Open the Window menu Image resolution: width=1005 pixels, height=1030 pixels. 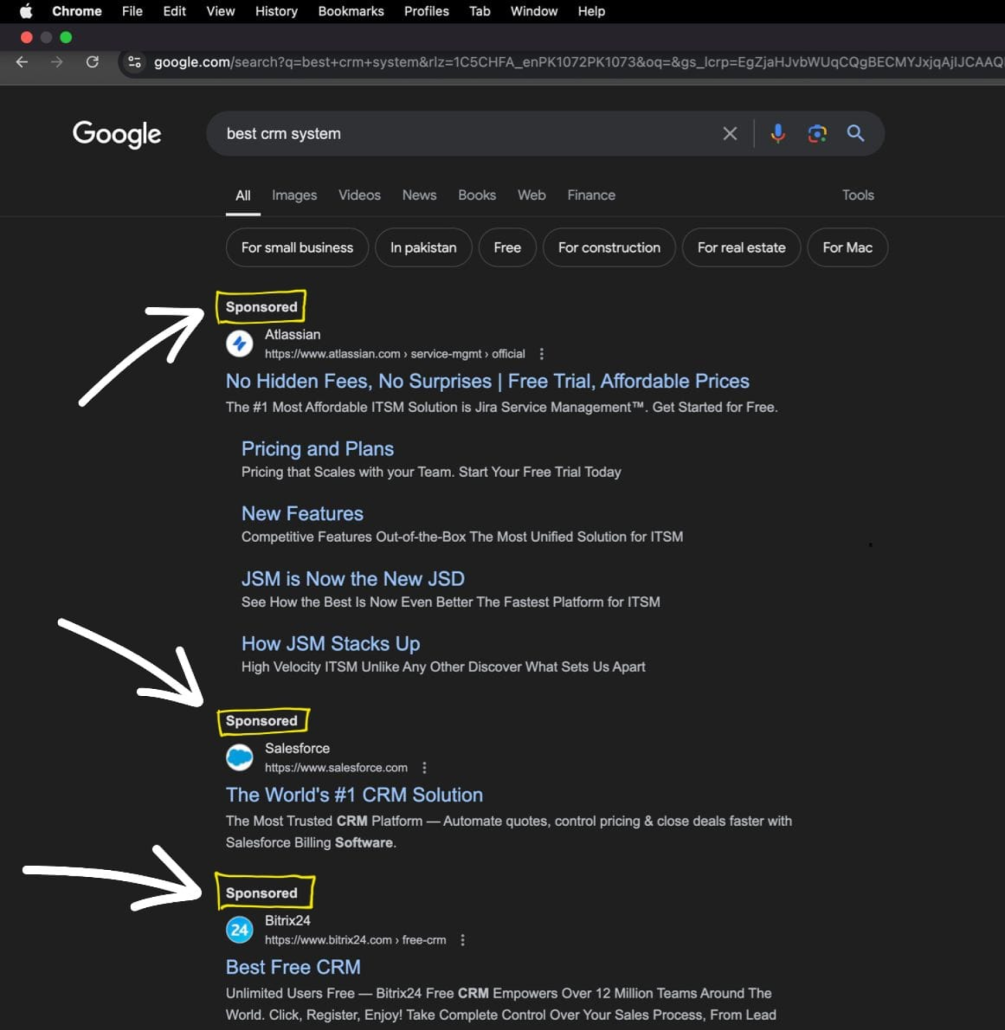(533, 11)
